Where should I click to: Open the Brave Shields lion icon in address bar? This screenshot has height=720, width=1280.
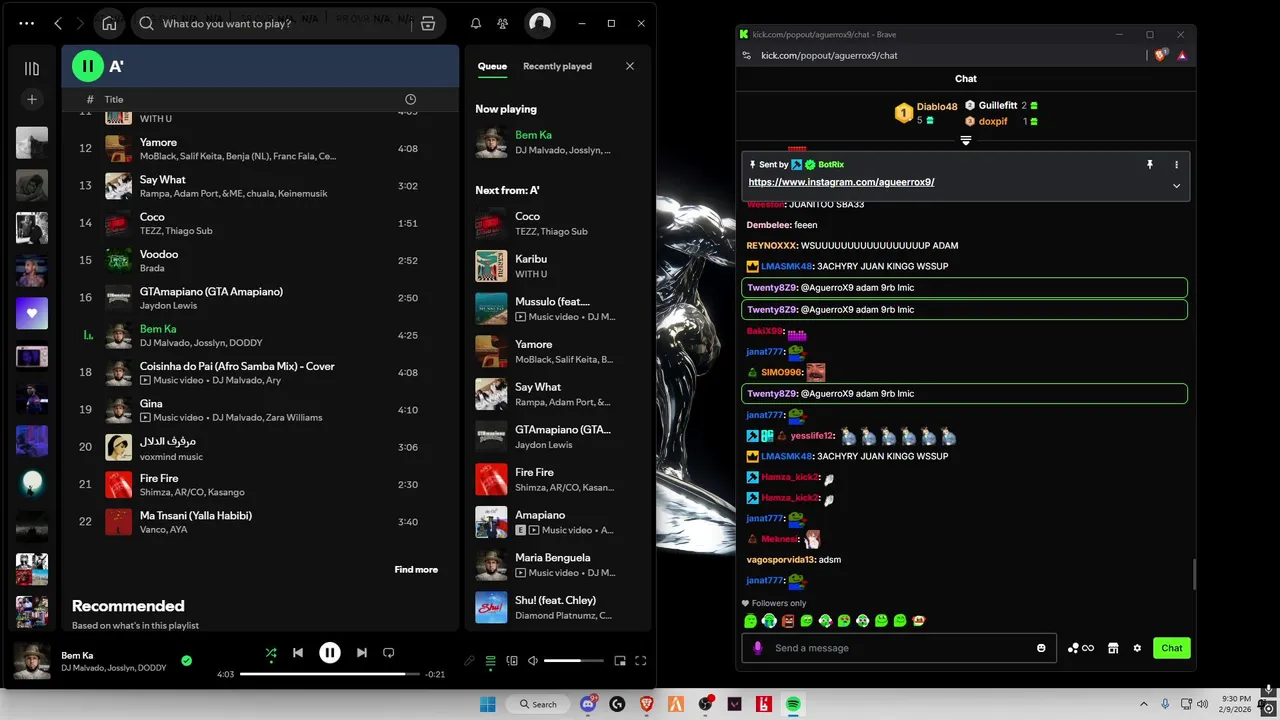(1160, 55)
